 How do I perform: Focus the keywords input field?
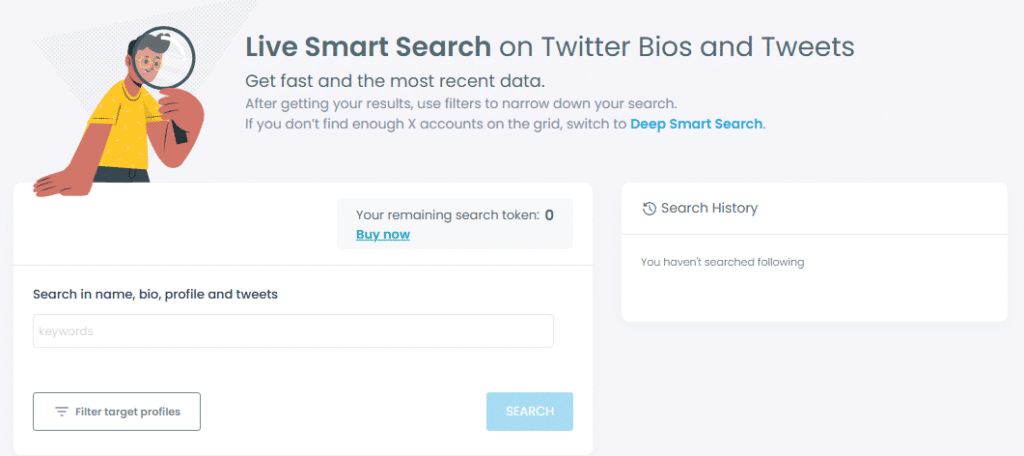[293, 331]
